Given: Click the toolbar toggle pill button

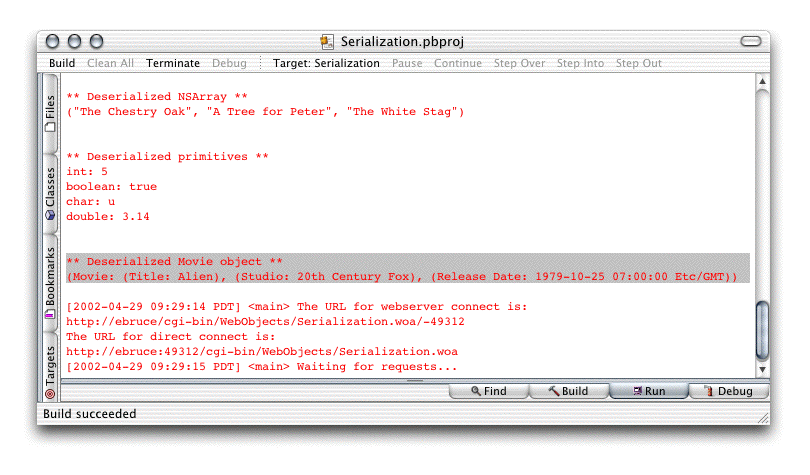Looking at the screenshot, I should coord(751,41).
